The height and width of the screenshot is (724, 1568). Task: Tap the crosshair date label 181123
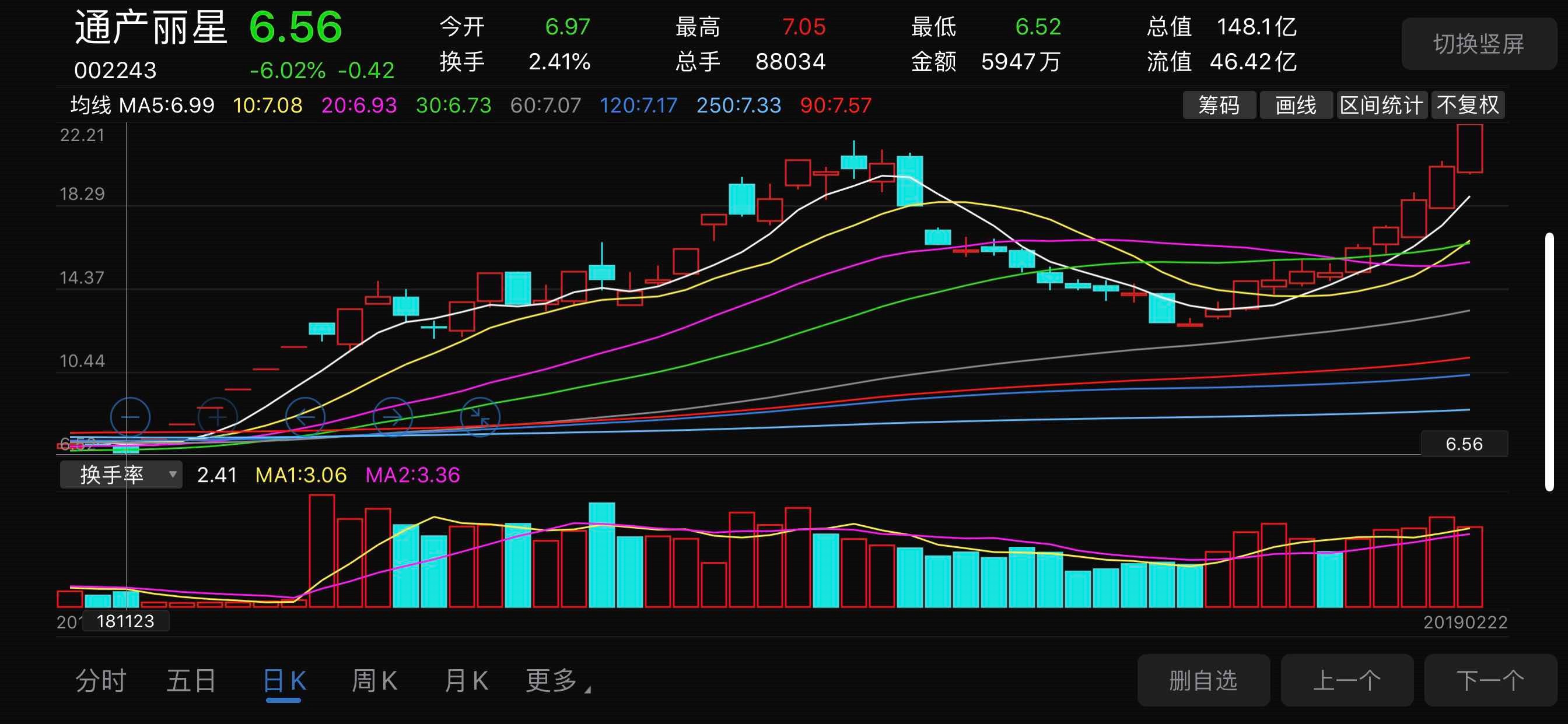(x=125, y=621)
